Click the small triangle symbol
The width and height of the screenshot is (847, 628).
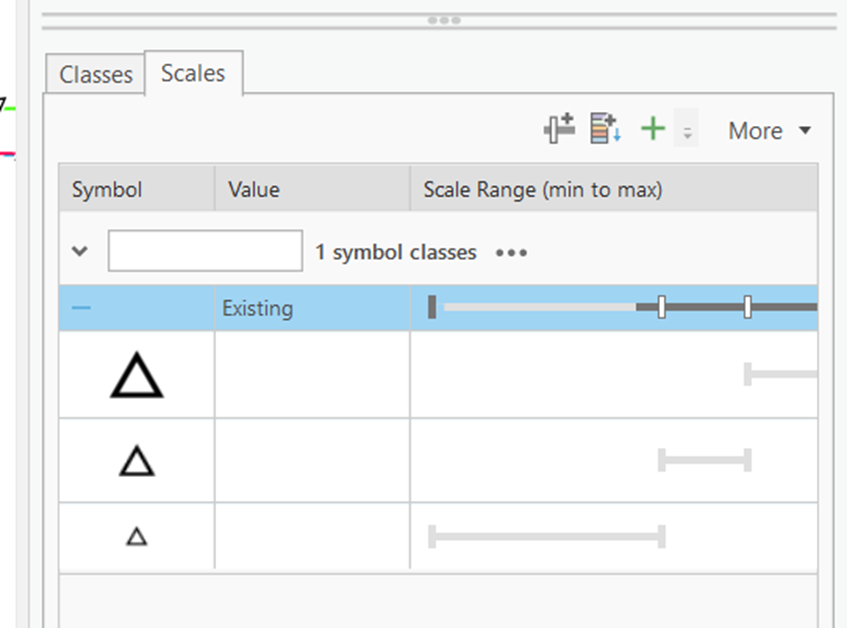click(x=137, y=537)
